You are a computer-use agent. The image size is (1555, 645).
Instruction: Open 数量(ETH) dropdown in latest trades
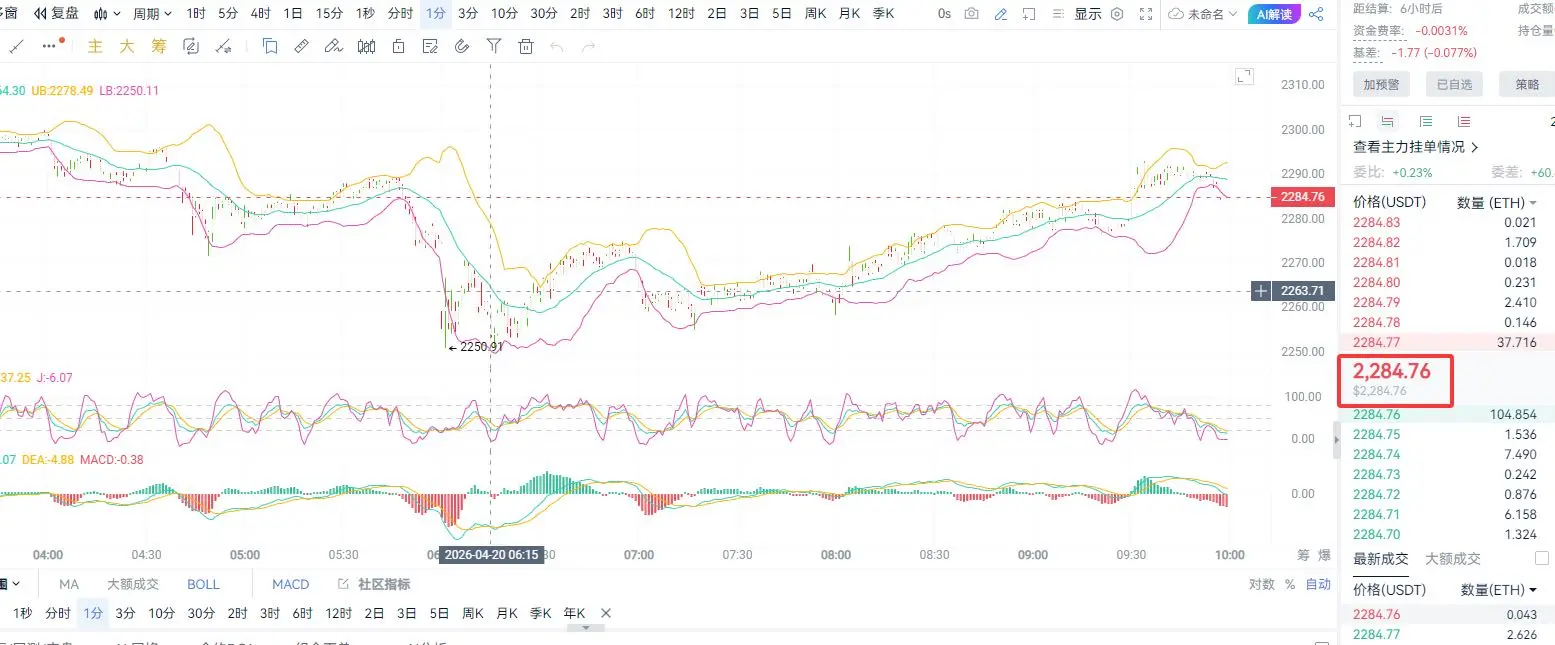point(1499,590)
